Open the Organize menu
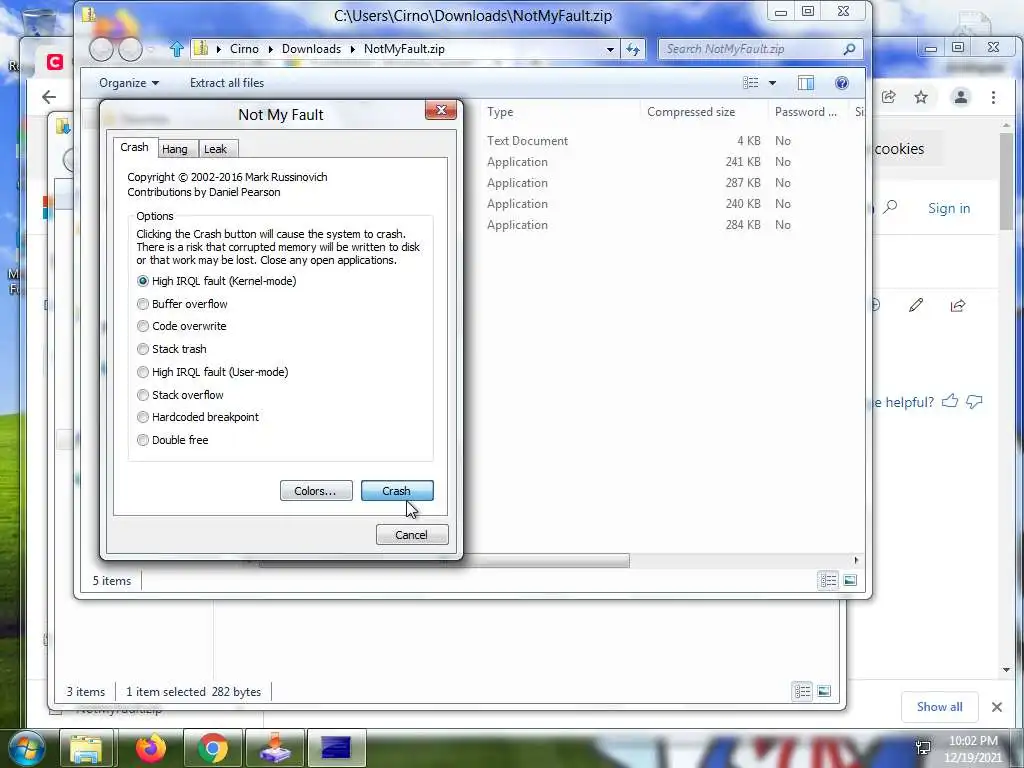Viewport: 1024px width, 768px height. [x=129, y=83]
